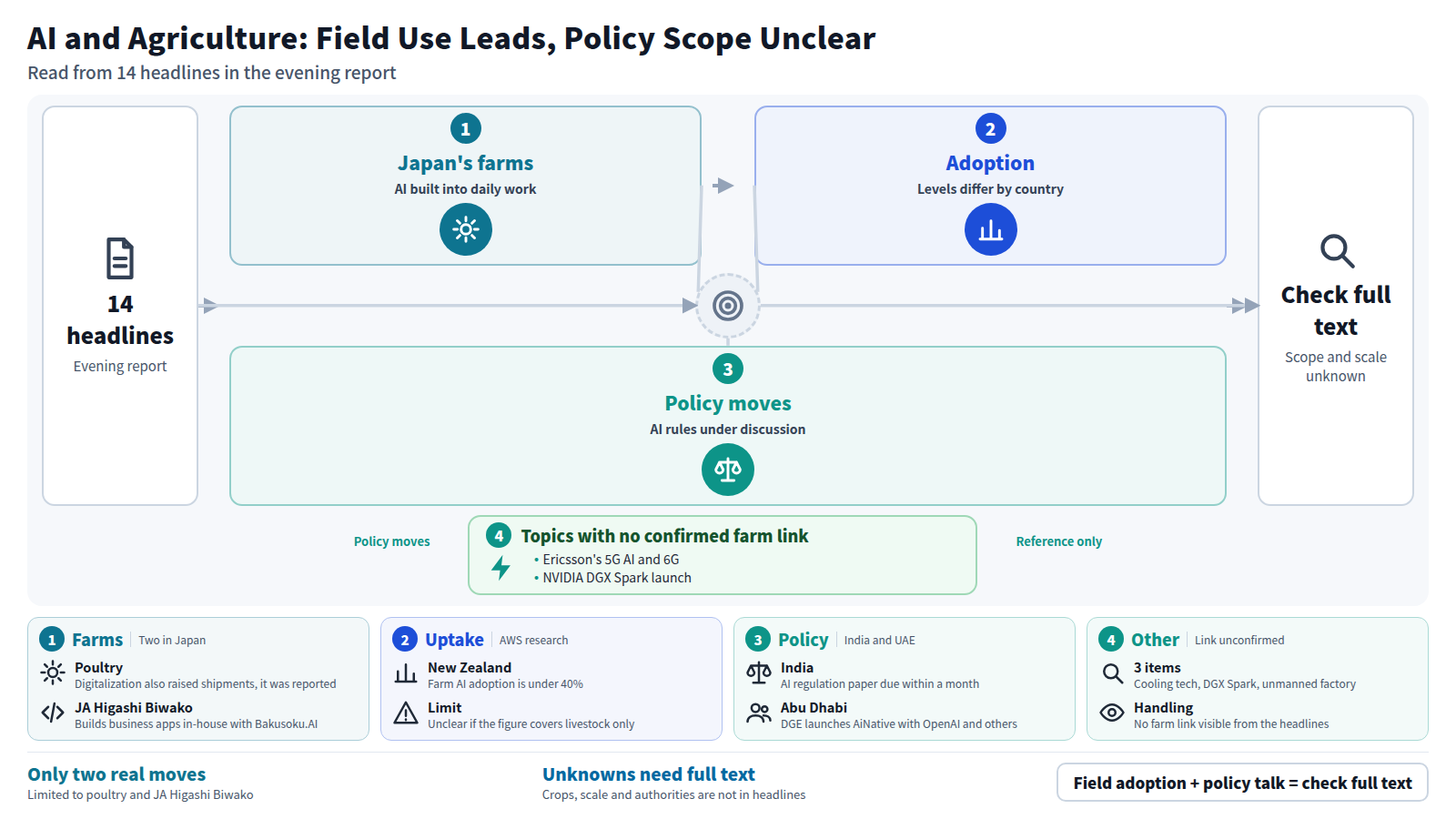Click the scales icon under Policy moves

[x=727, y=470]
